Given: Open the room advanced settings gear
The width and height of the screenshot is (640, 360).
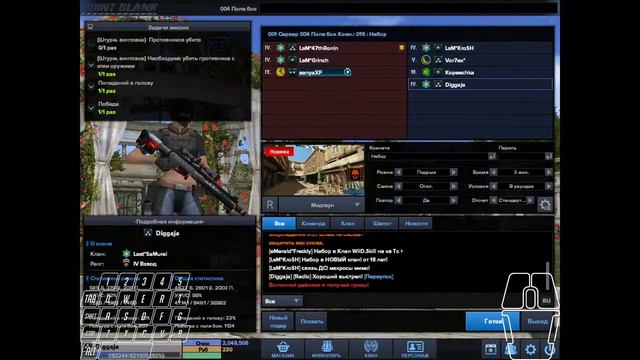Looking at the screenshot, I should (545, 204).
